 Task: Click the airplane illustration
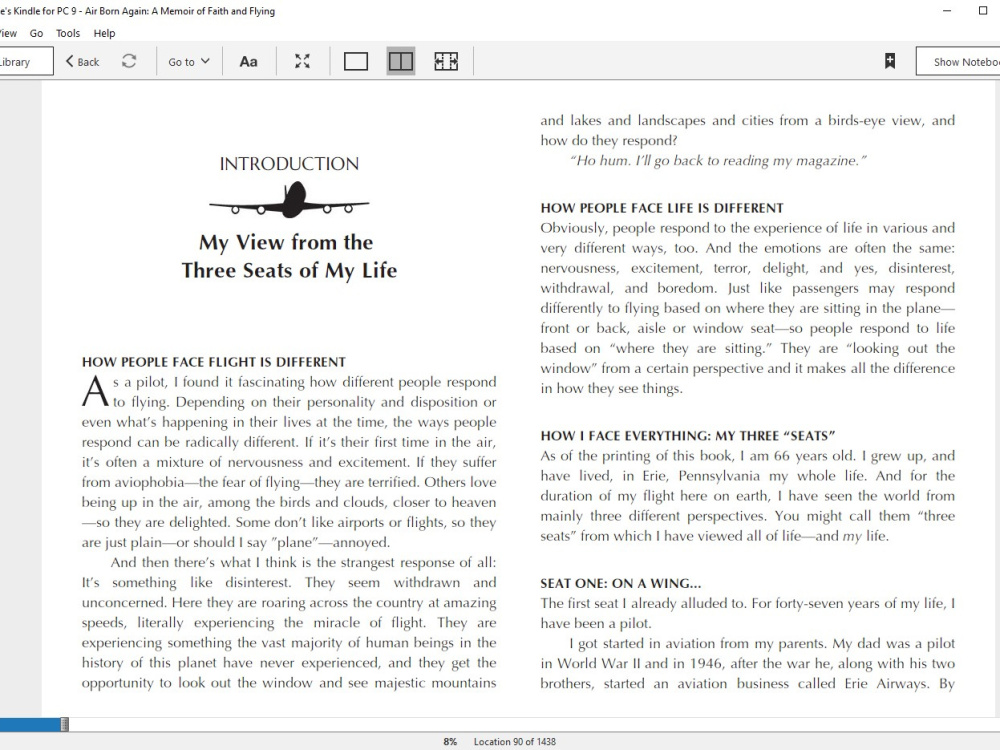click(289, 200)
